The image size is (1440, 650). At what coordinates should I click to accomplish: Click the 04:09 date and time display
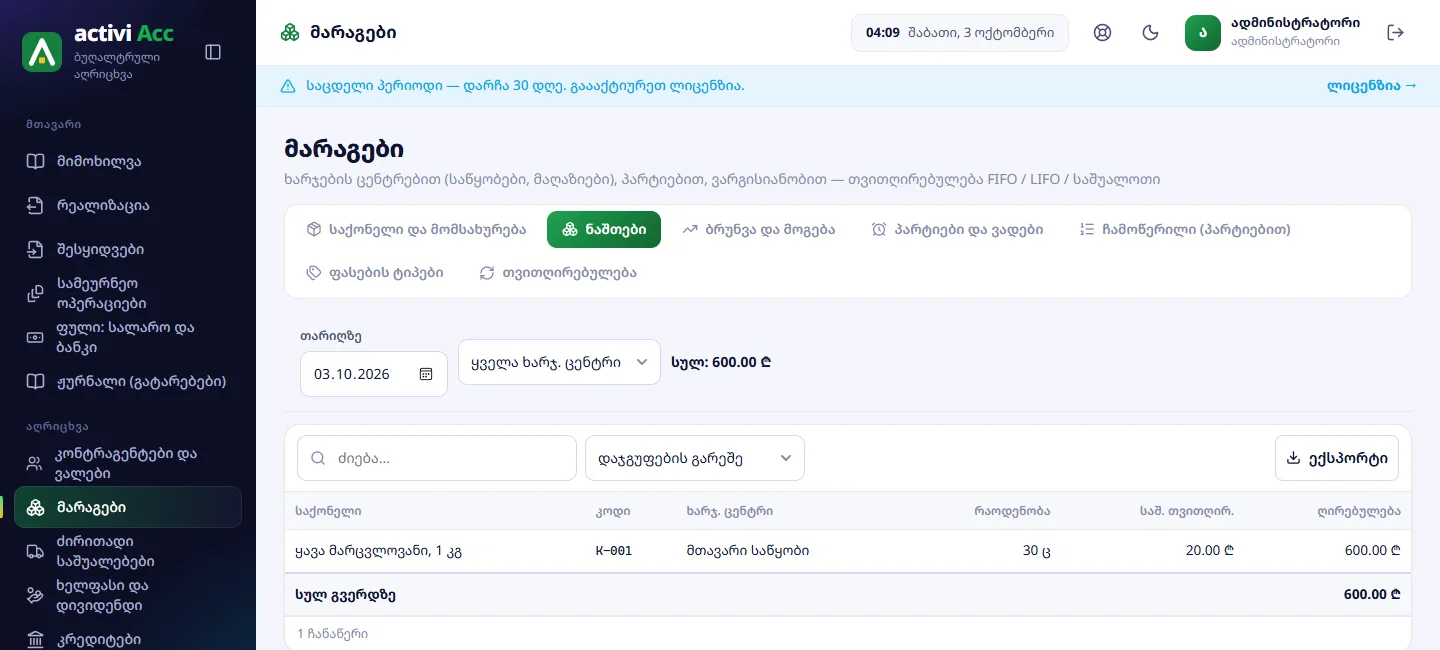pyautogui.click(x=960, y=33)
